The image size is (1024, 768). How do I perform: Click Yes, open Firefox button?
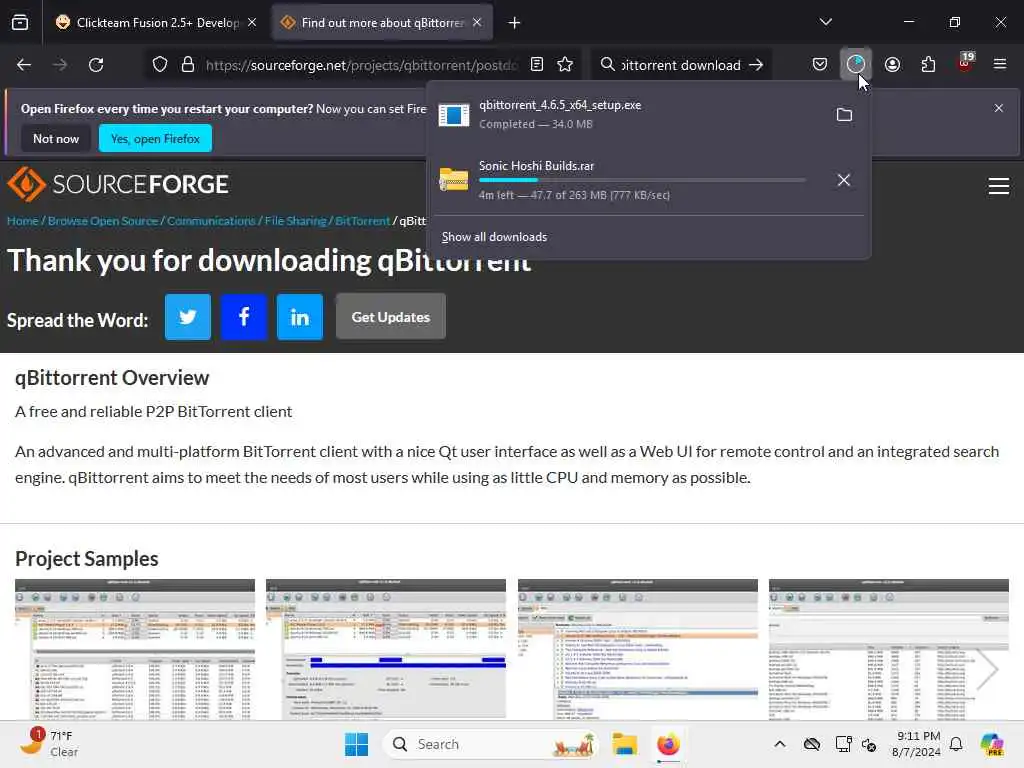(x=155, y=138)
